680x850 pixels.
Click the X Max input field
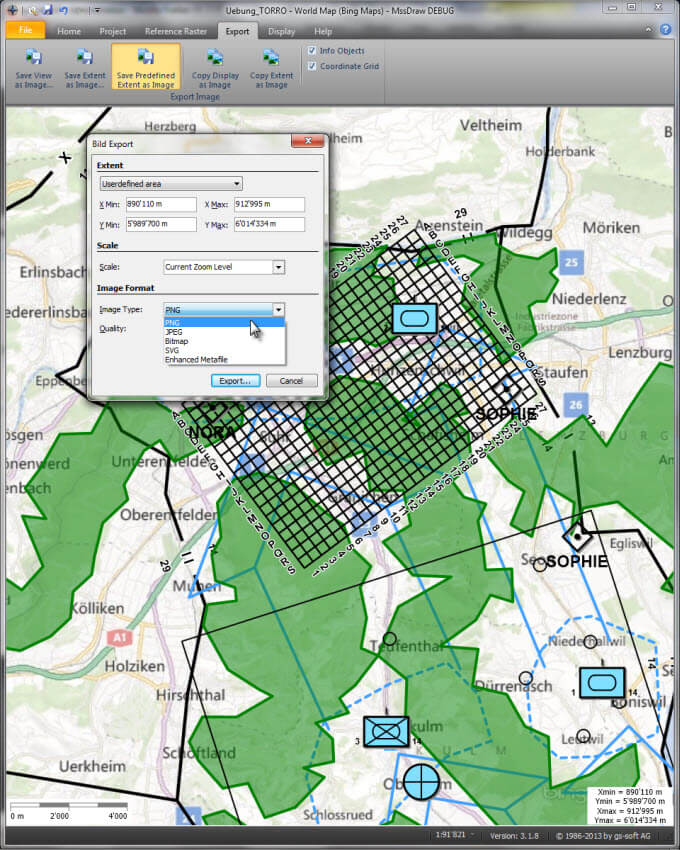pyautogui.click(x=269, y=204)
